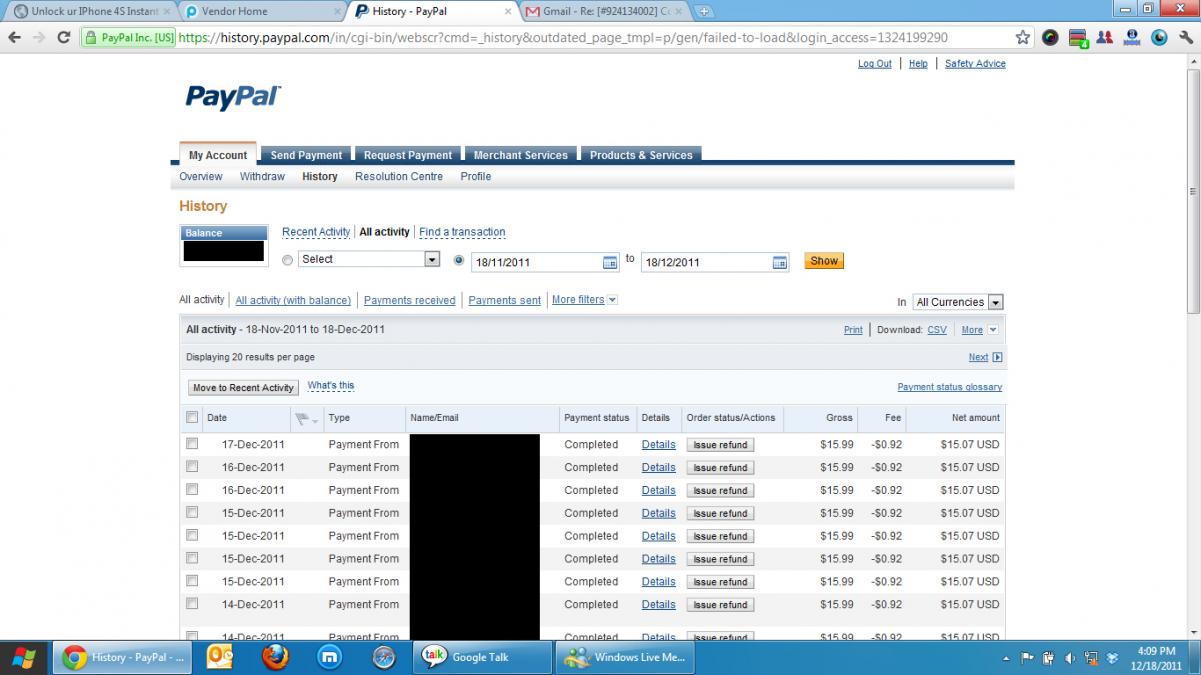Launch Outlook from the taskbar

pyautogui.click(x=219, y=657)
